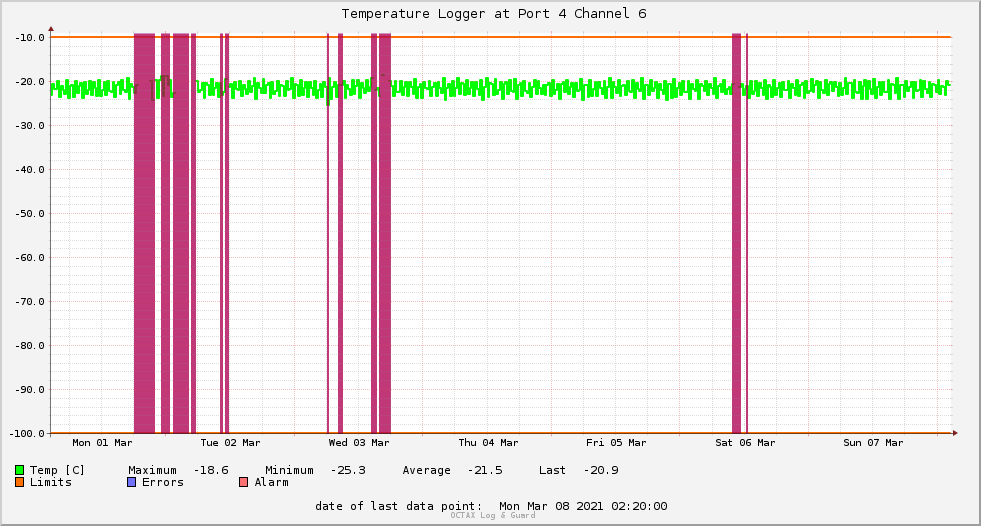Click the 'Minimum' statistic label
The height and width of the screenshot is (526, 981).
point(290,470)
